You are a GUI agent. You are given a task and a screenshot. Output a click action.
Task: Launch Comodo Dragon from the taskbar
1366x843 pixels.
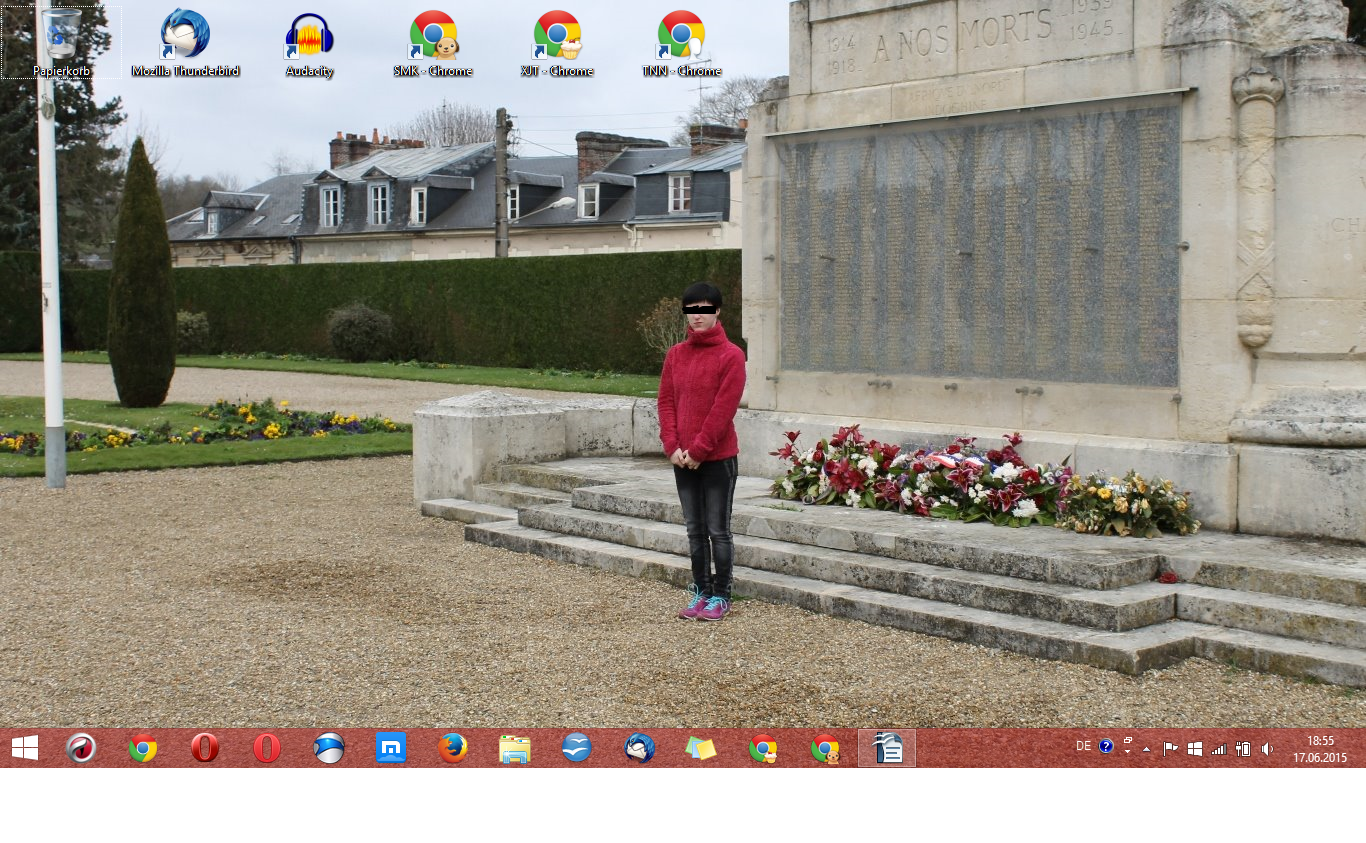point(81,748)
